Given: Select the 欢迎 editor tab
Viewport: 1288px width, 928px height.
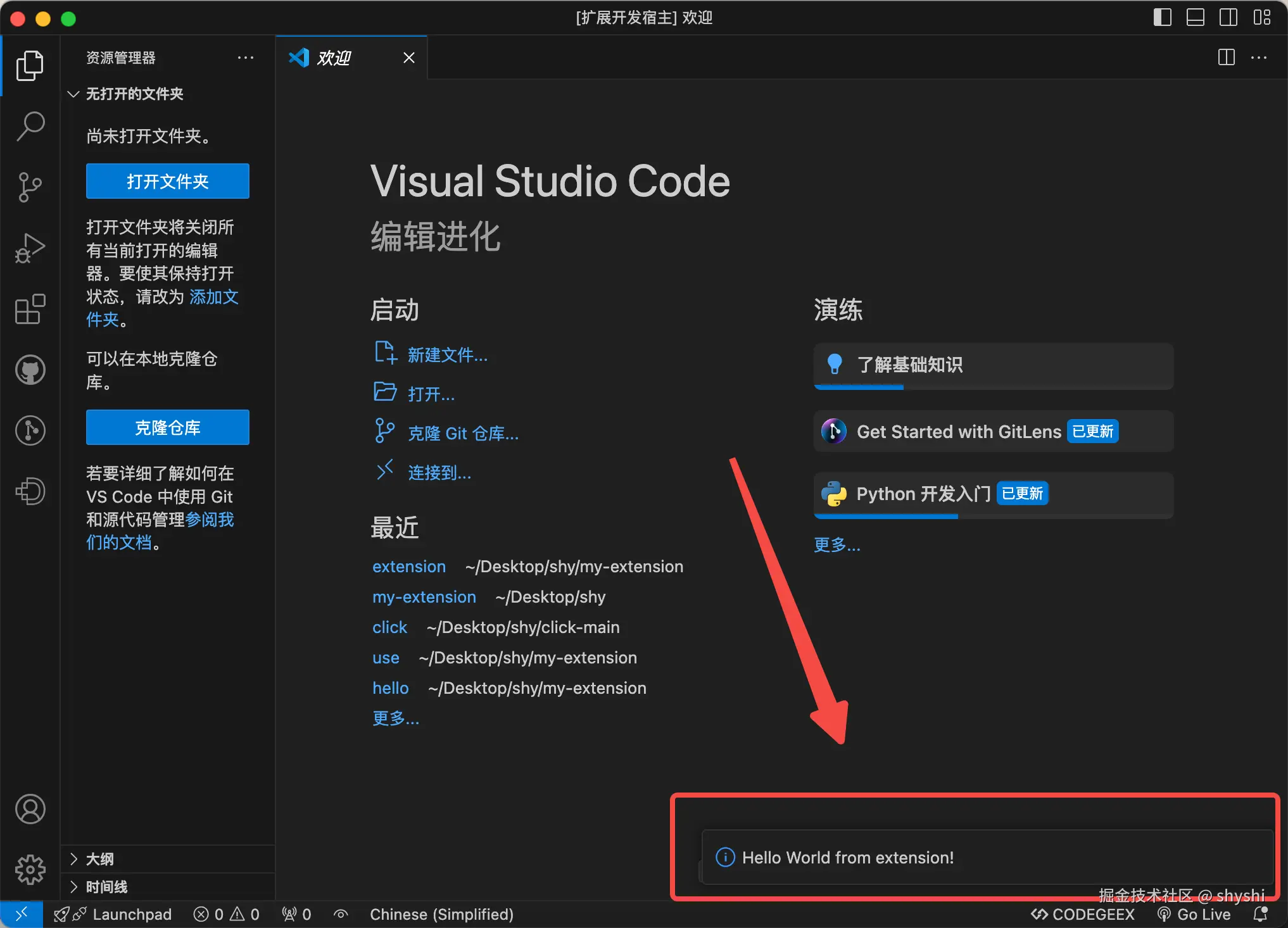Looking at the screenshot, I should 334,58.
